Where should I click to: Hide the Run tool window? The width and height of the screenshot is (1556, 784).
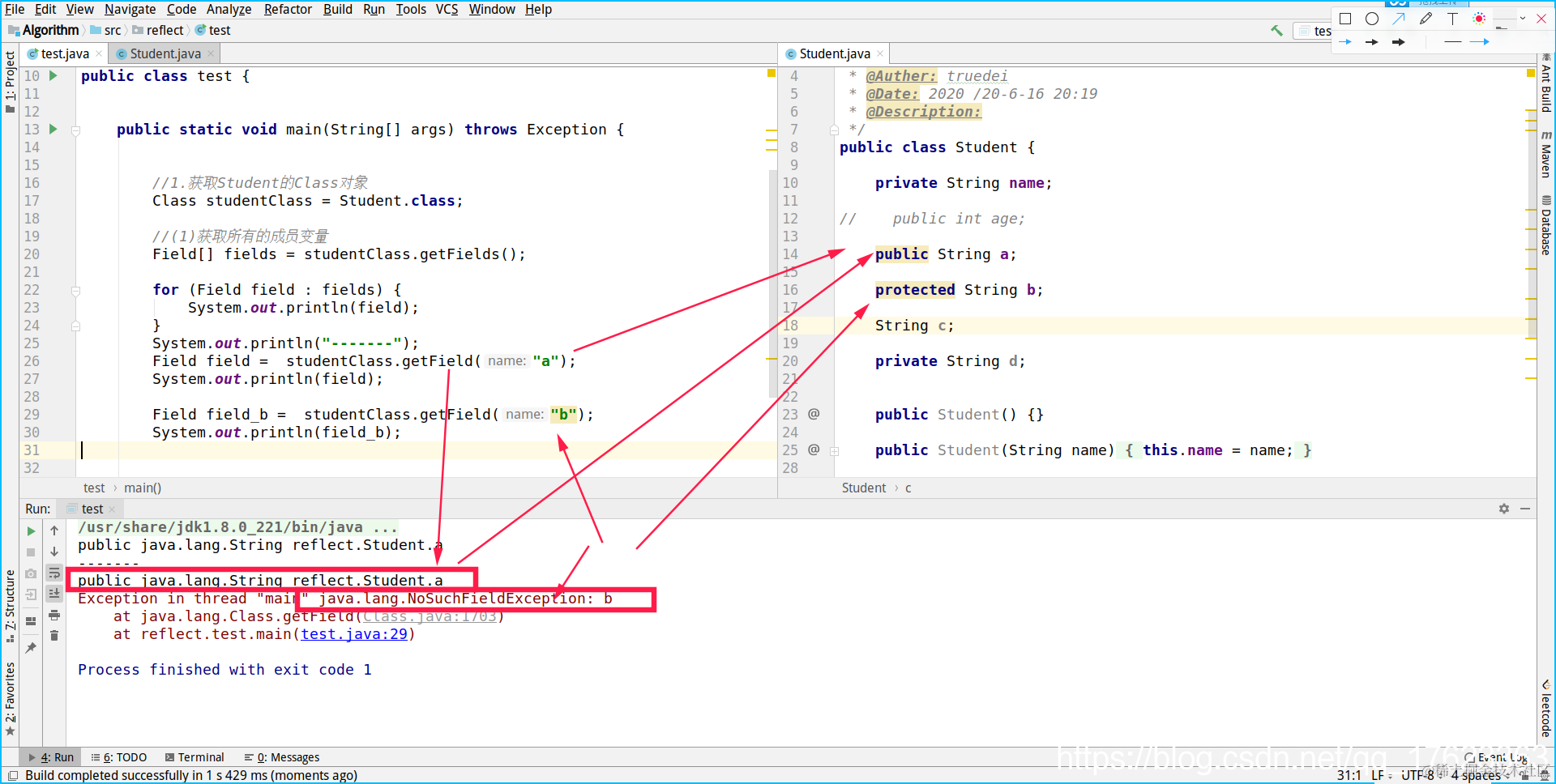(x=1525, y=509)
